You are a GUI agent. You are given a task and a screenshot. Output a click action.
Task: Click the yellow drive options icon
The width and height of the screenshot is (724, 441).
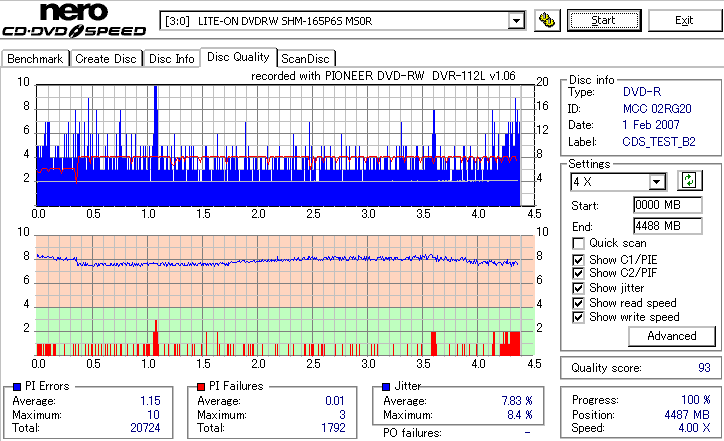point(547,20)
